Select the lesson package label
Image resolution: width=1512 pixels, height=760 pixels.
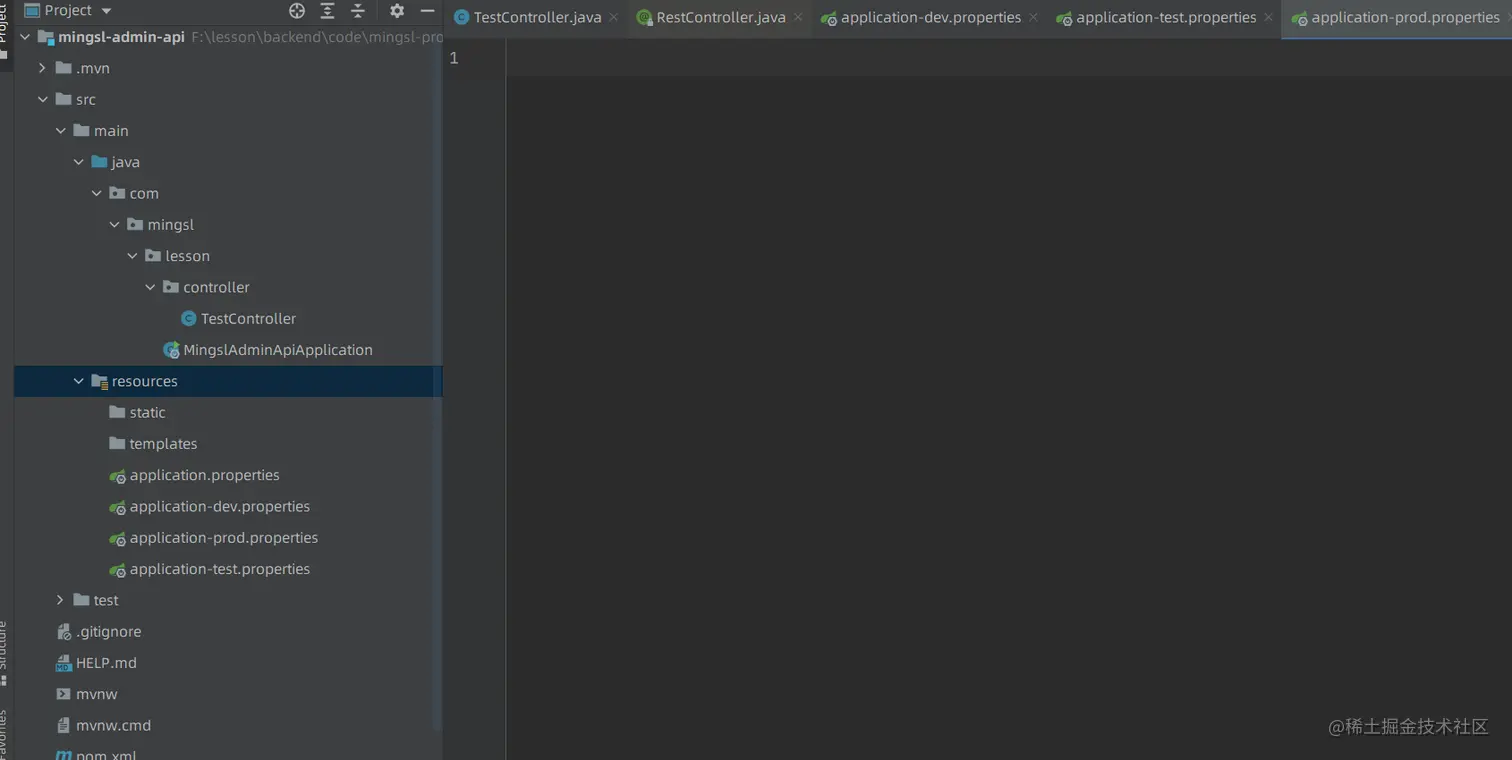coord(188,256)
